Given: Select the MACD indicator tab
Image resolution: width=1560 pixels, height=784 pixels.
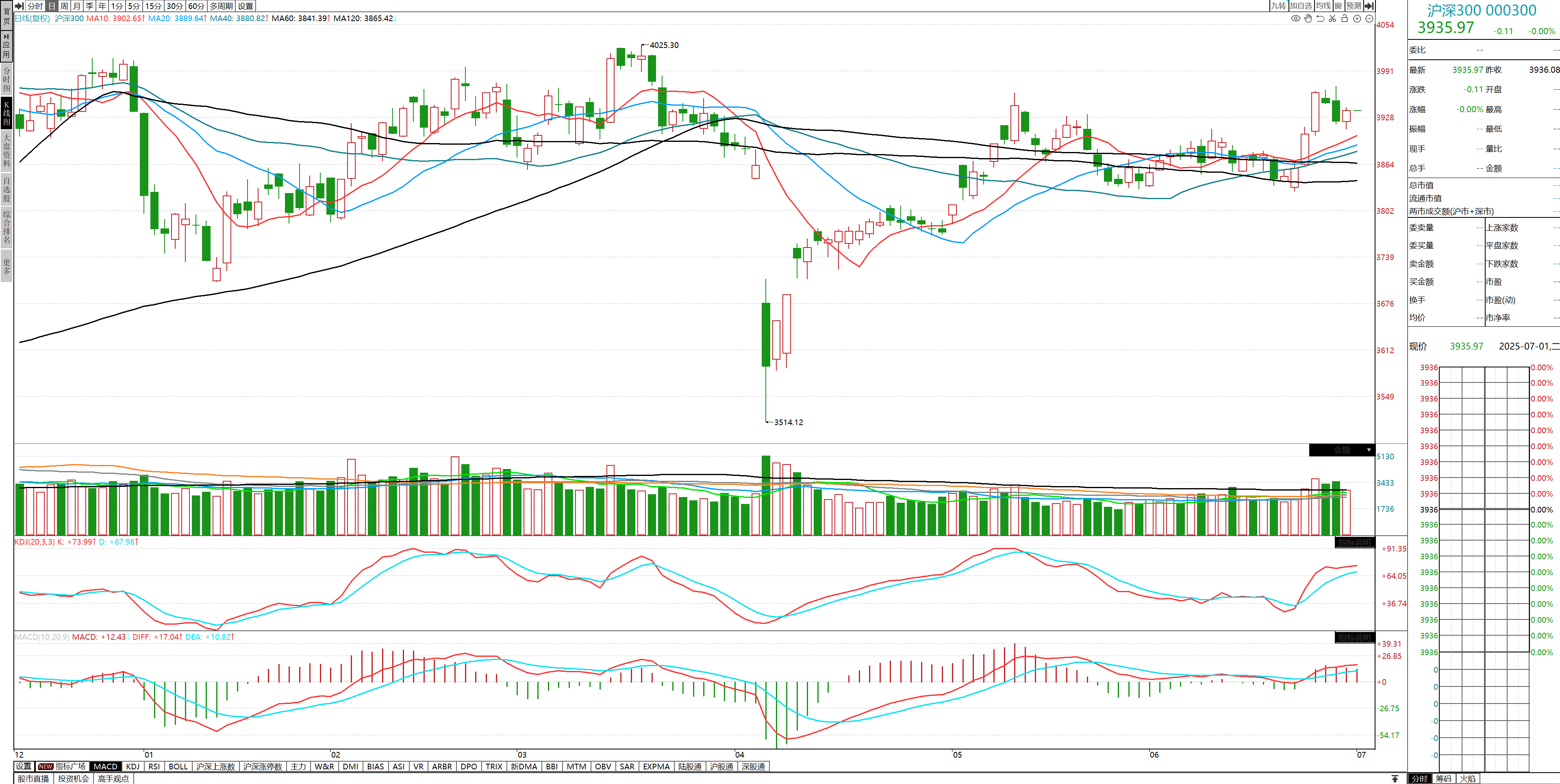Looking at the screenshot, I should [105, 767].
